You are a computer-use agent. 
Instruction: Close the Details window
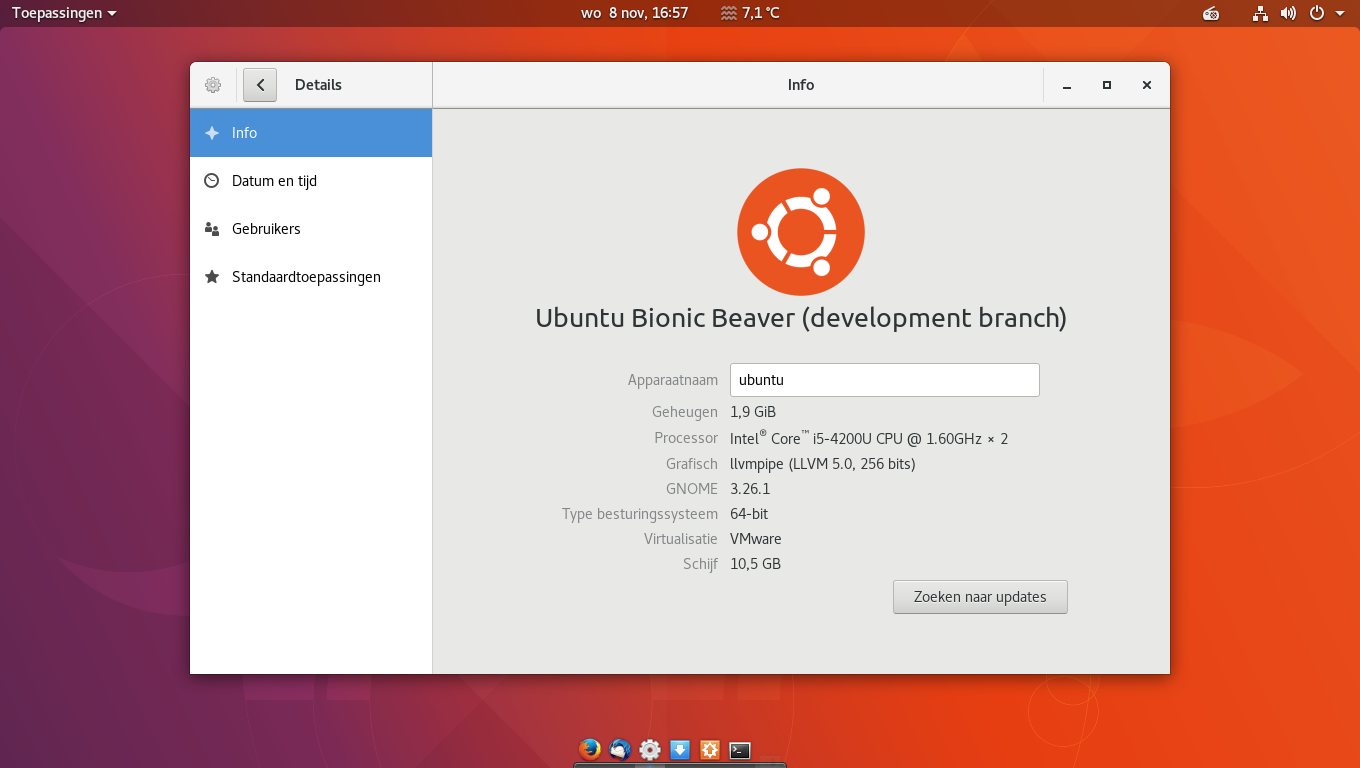point(1147,85)
